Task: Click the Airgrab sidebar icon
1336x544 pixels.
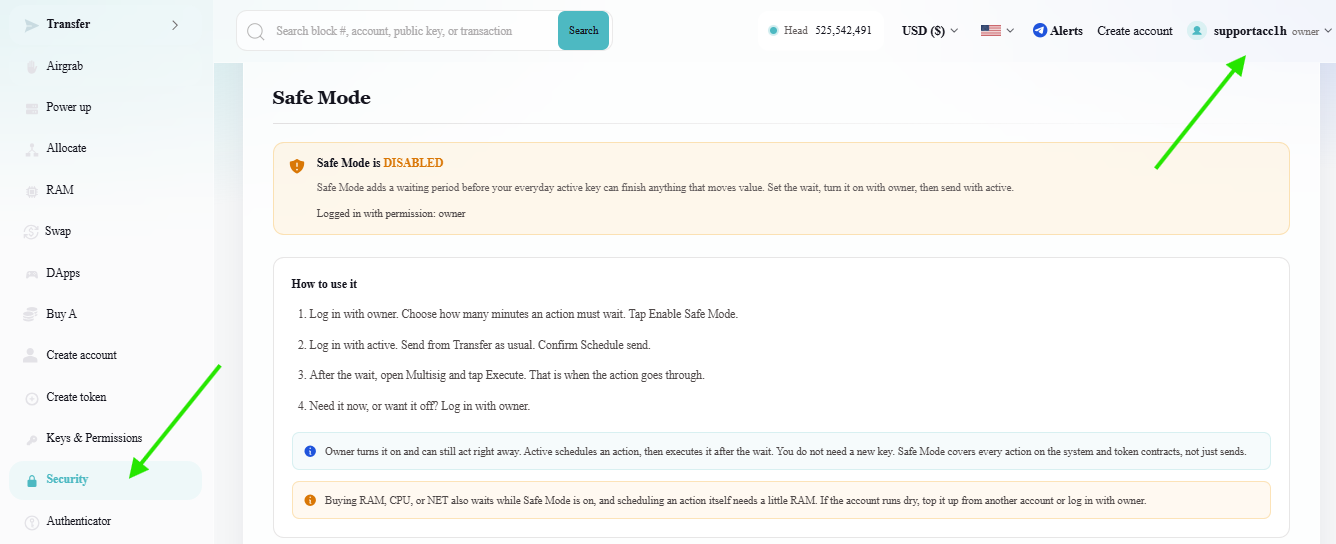Action: (31, 66)
